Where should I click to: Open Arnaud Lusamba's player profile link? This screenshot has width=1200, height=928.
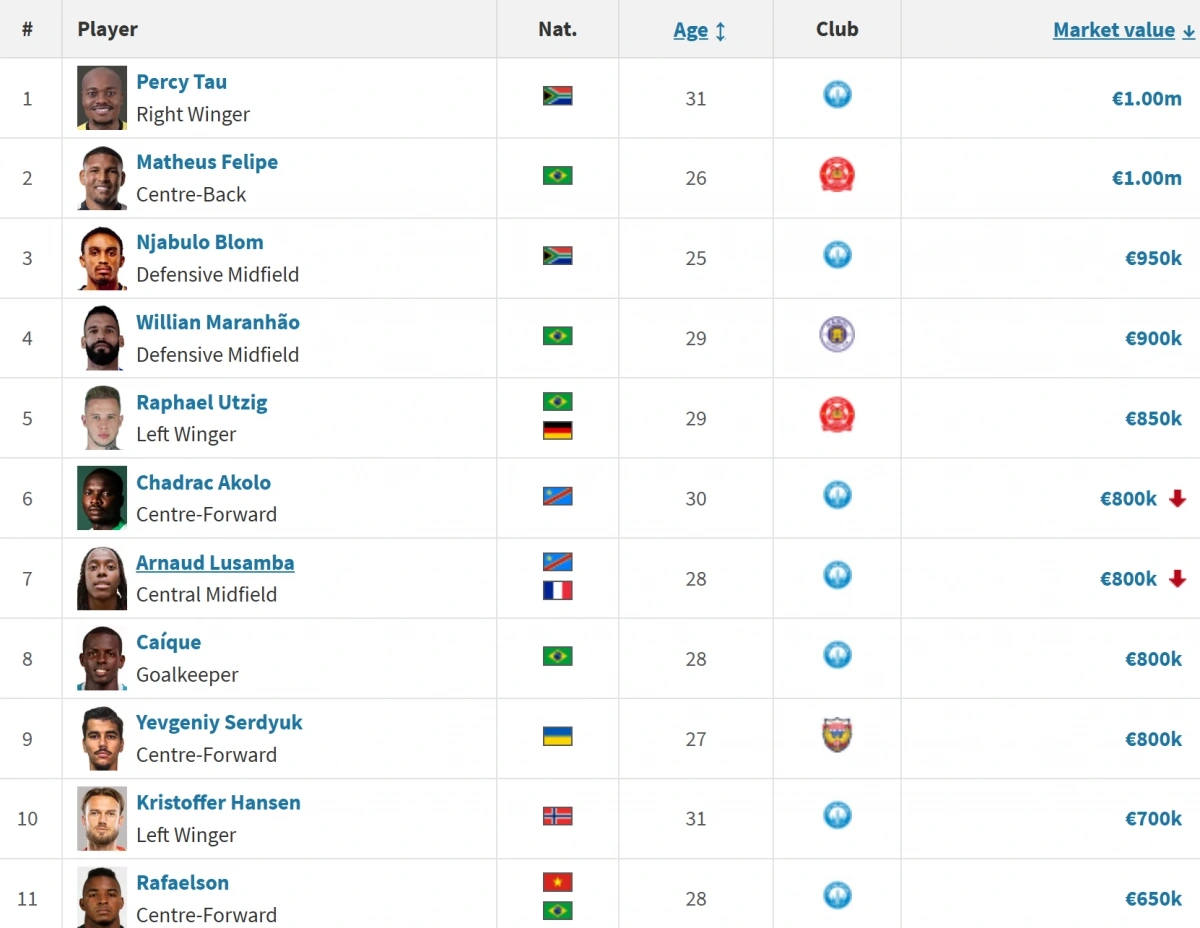pyautogui.click(x=215, y=563)
